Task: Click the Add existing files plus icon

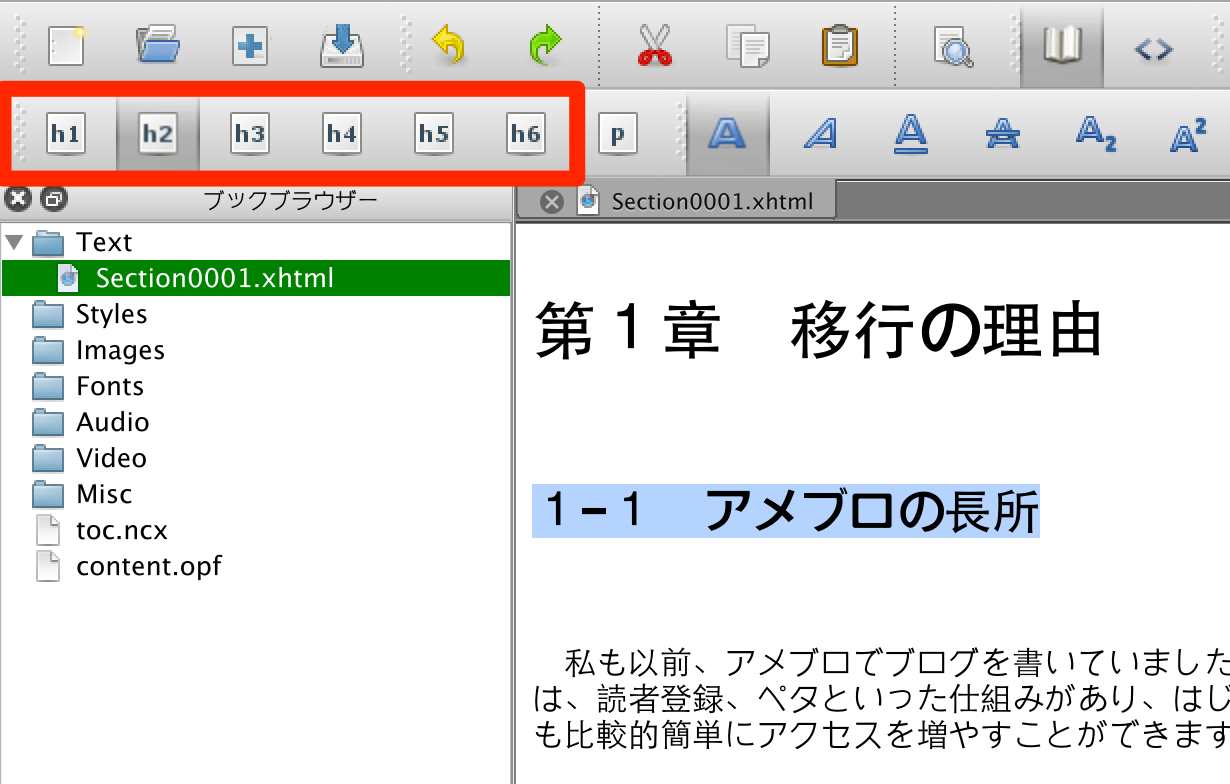Action: click(x=250, y=46)
